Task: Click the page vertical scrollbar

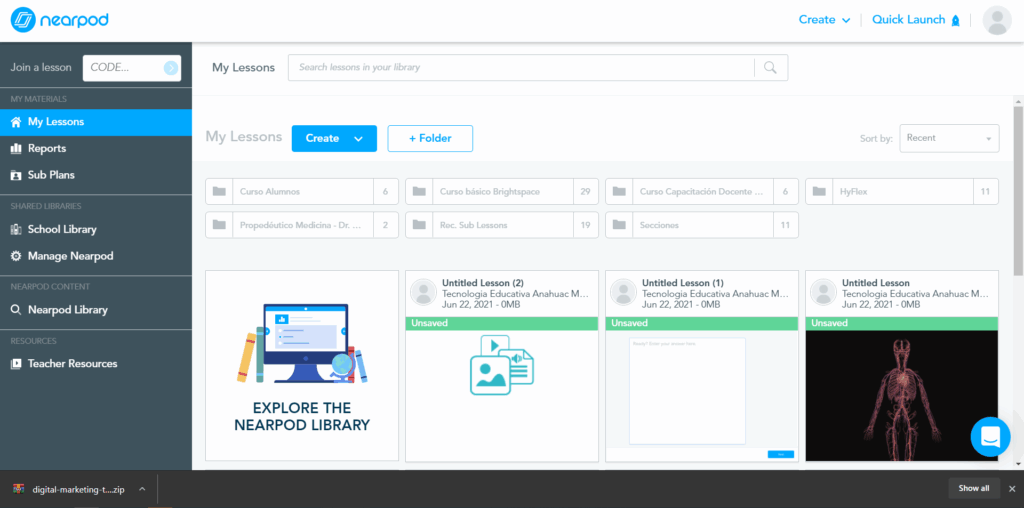Action: pyautogui.click(x=1018, y=200)
